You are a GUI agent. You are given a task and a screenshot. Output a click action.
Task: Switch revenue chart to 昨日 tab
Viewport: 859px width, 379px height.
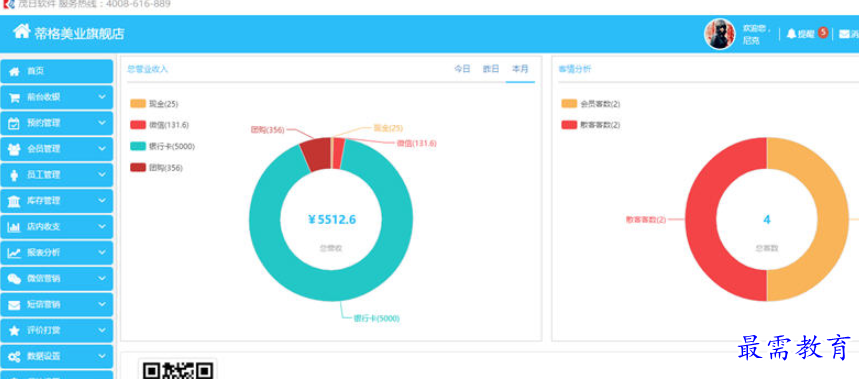pos(491,69)
